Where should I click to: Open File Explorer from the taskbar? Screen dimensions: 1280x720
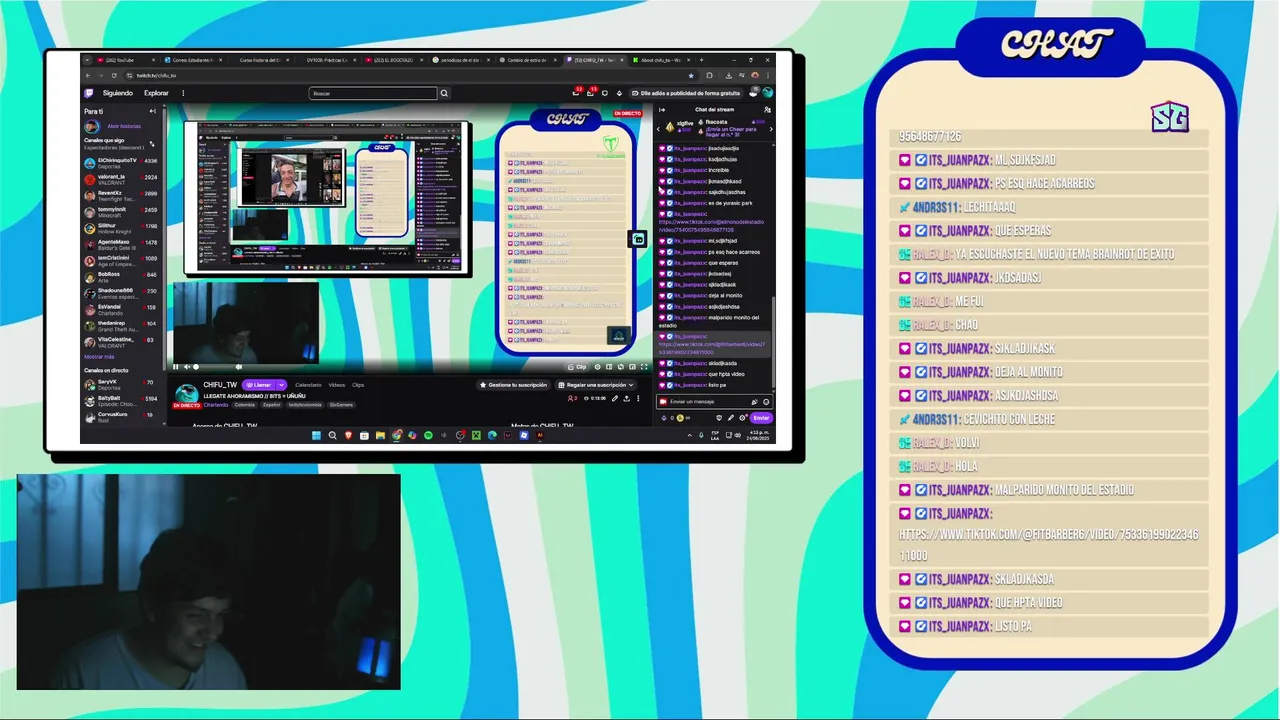point(380,435)
